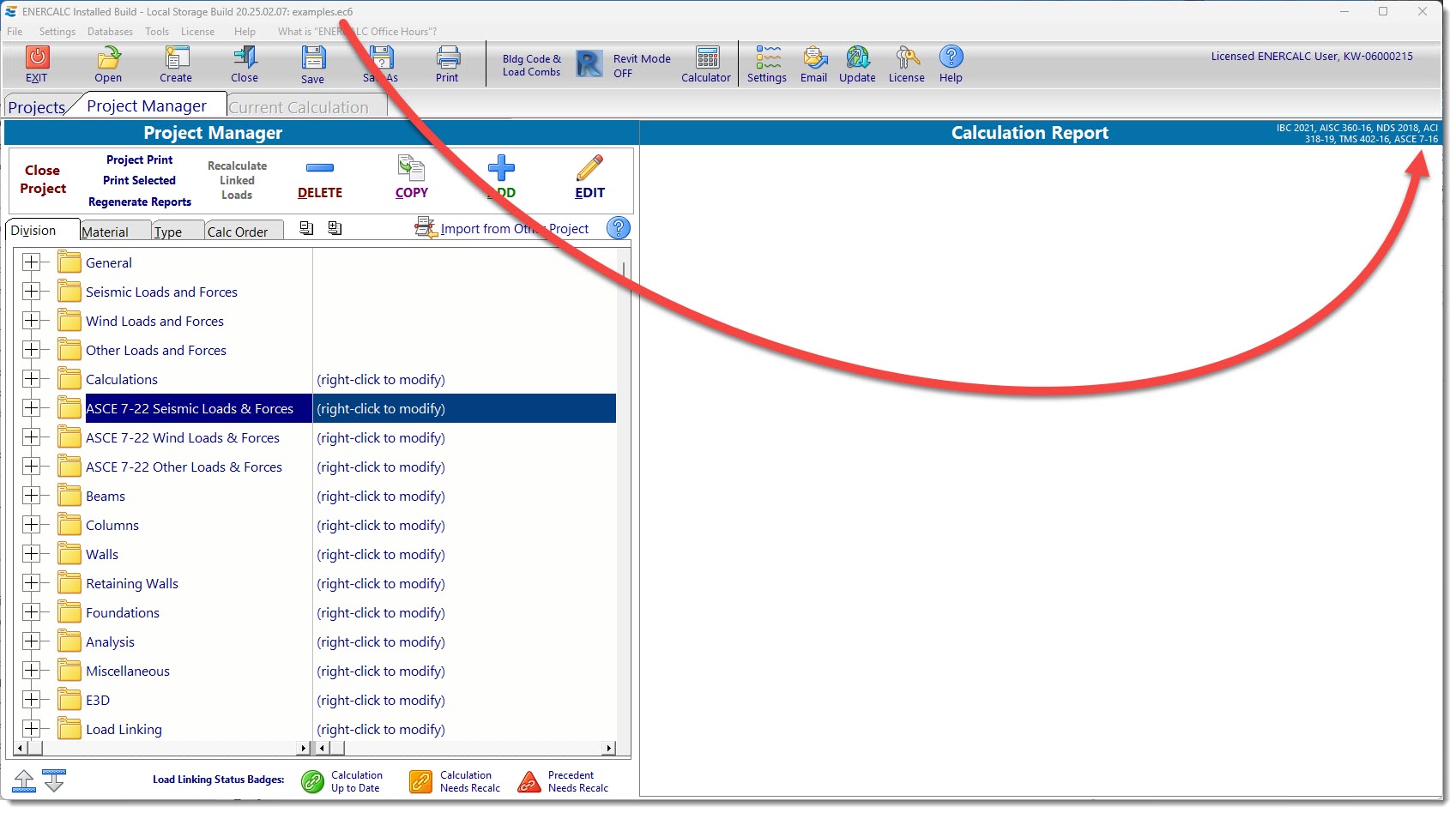This screenshot has width=1456, height=813.
Task: Click the Precedent Needs Recalc badge icon
Action: [x=529, y=781]
